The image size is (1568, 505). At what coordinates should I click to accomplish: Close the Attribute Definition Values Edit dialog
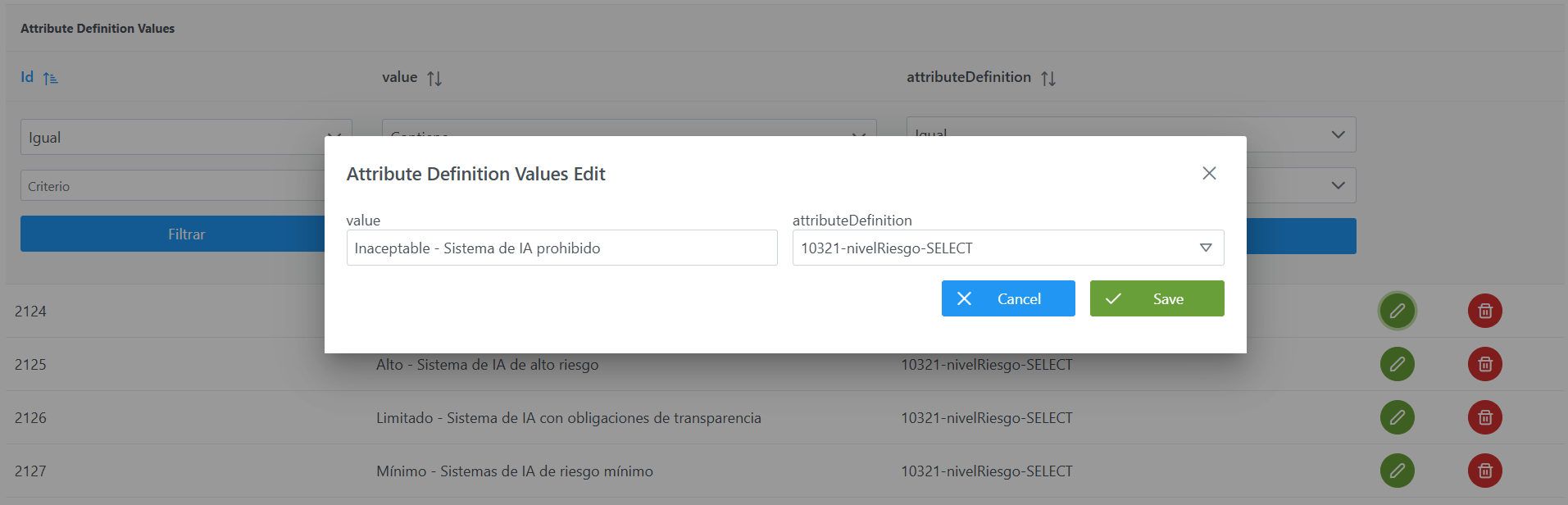click(x=1209, y=173)
